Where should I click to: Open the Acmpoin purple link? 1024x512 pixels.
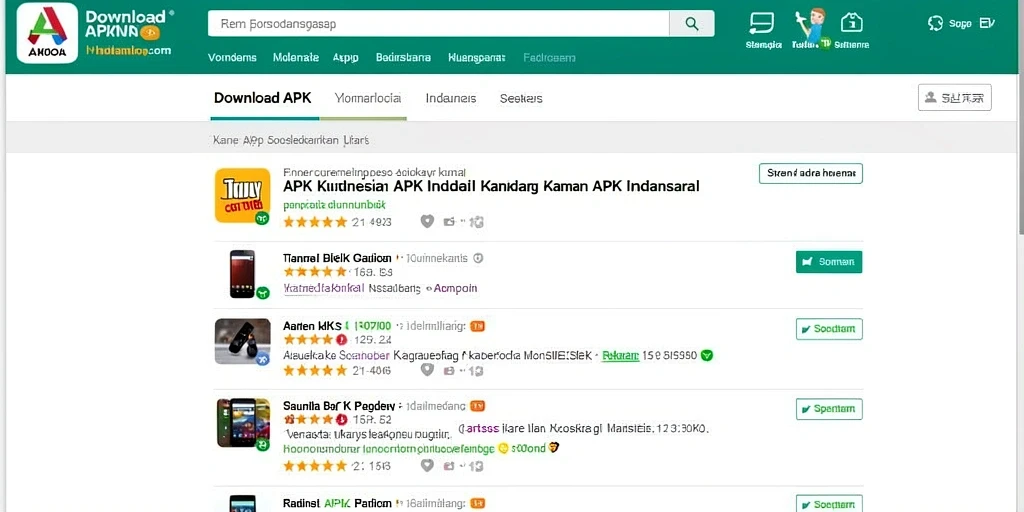click(x=456, y=287)
